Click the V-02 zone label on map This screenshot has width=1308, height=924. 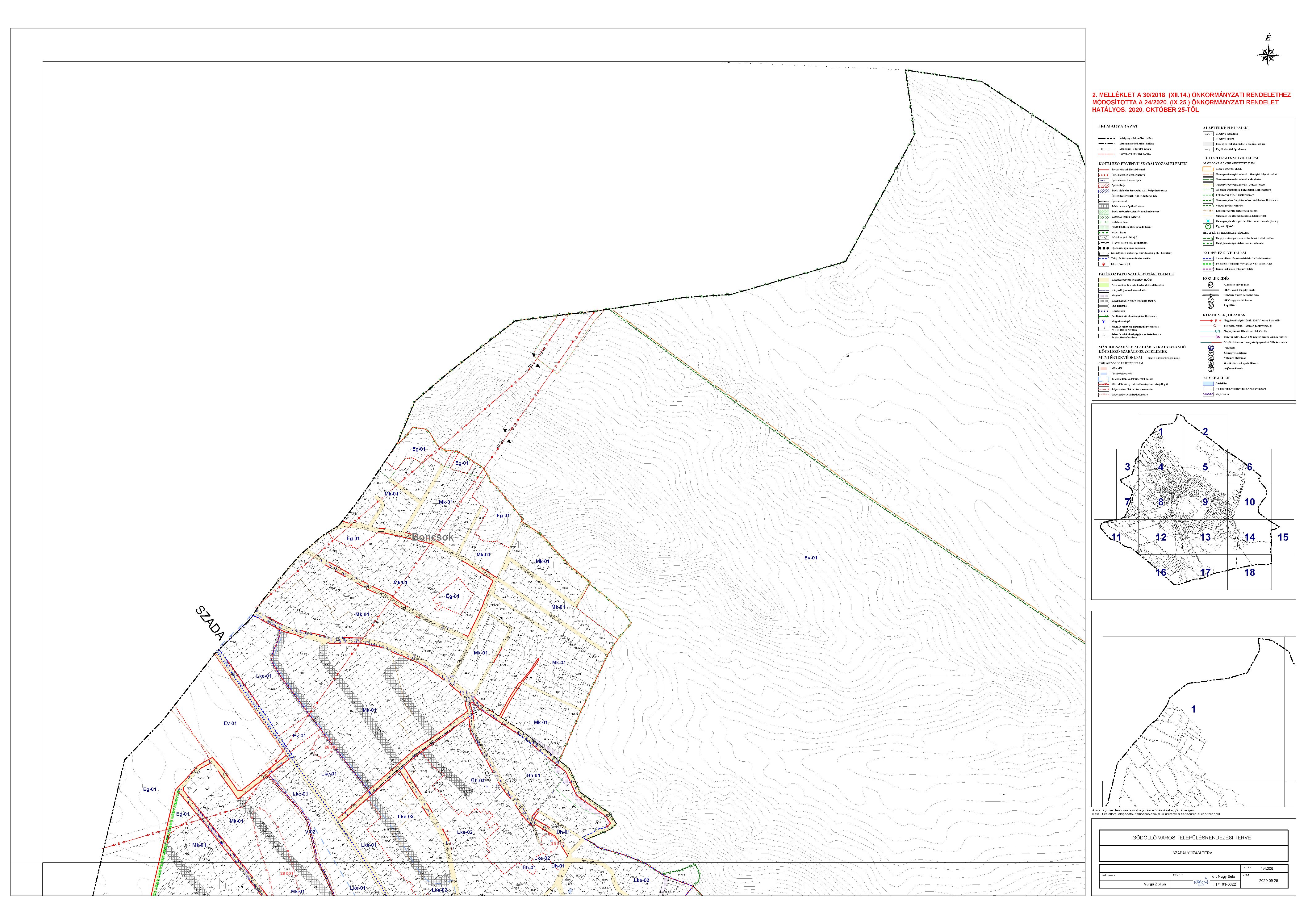pos(310,831)
